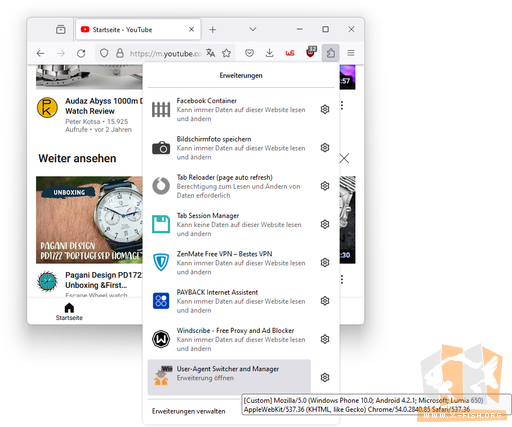Go forward with the forward arrow
The height and width of the screenshot is (427, 512).
(x=61, y=53)
